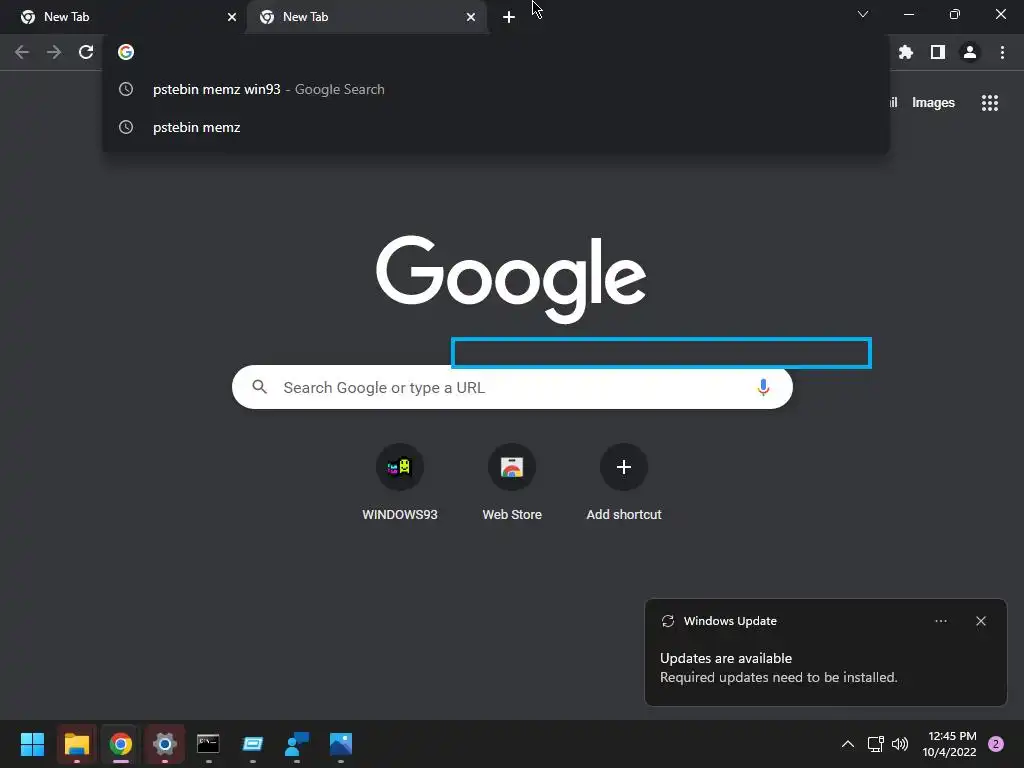
Task: Go forward with the forward arrow
Action: pos(54,52)
